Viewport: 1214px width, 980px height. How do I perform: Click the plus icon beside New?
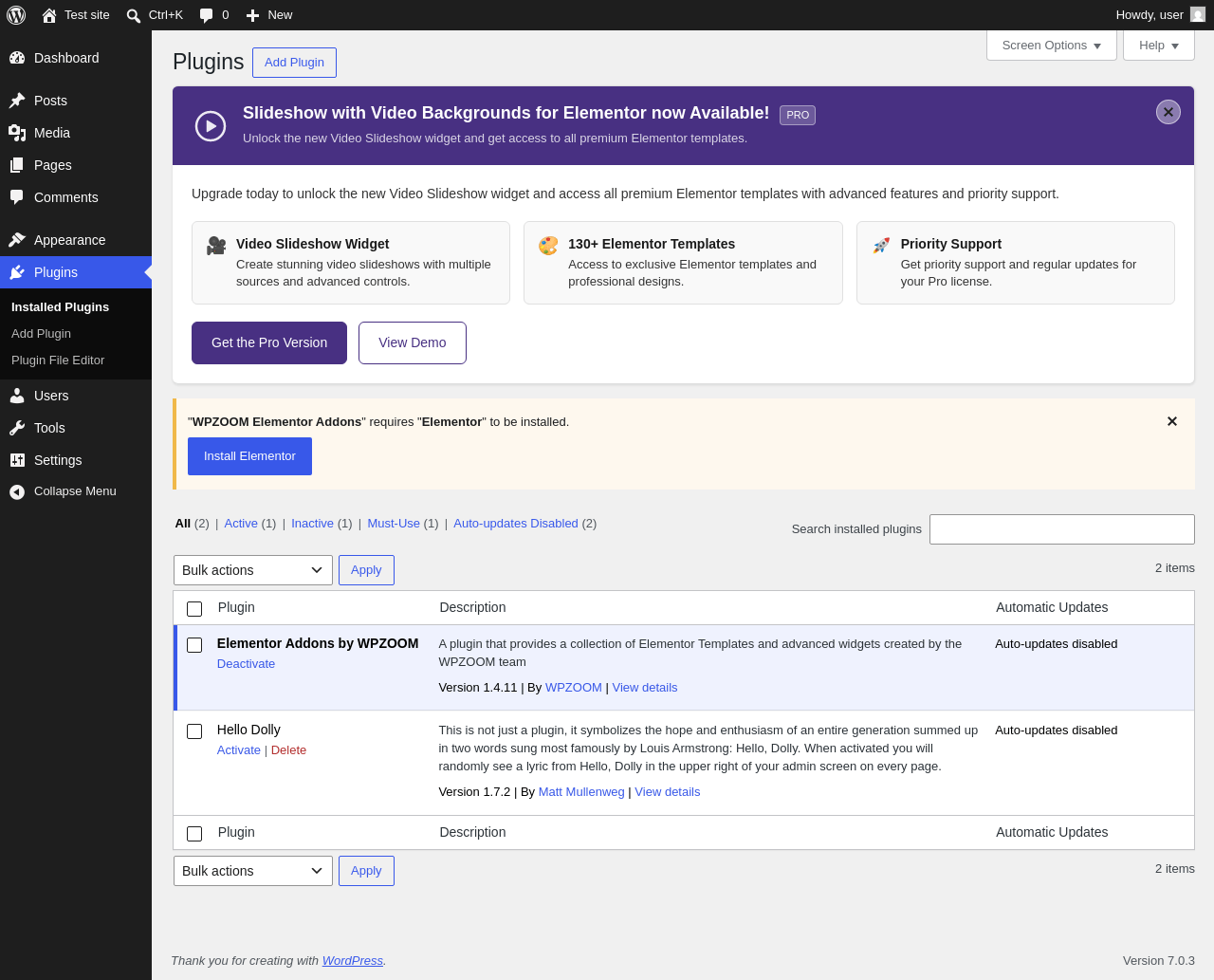[252, 15]
